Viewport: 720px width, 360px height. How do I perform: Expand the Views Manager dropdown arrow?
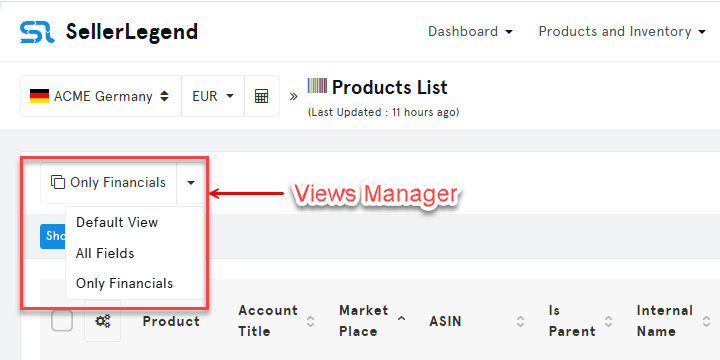pyautogui.click(x=191, y=183)
